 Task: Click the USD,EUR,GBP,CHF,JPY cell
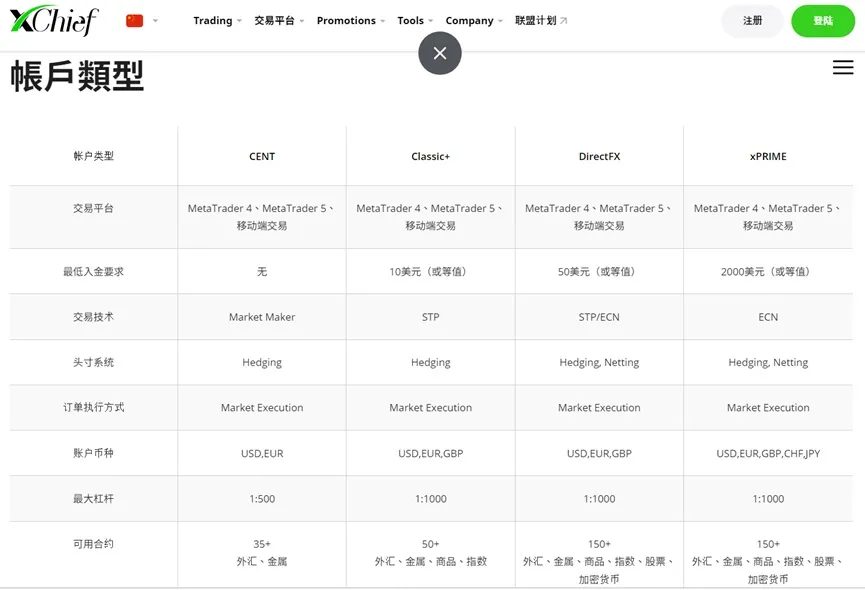pos(768,454)
